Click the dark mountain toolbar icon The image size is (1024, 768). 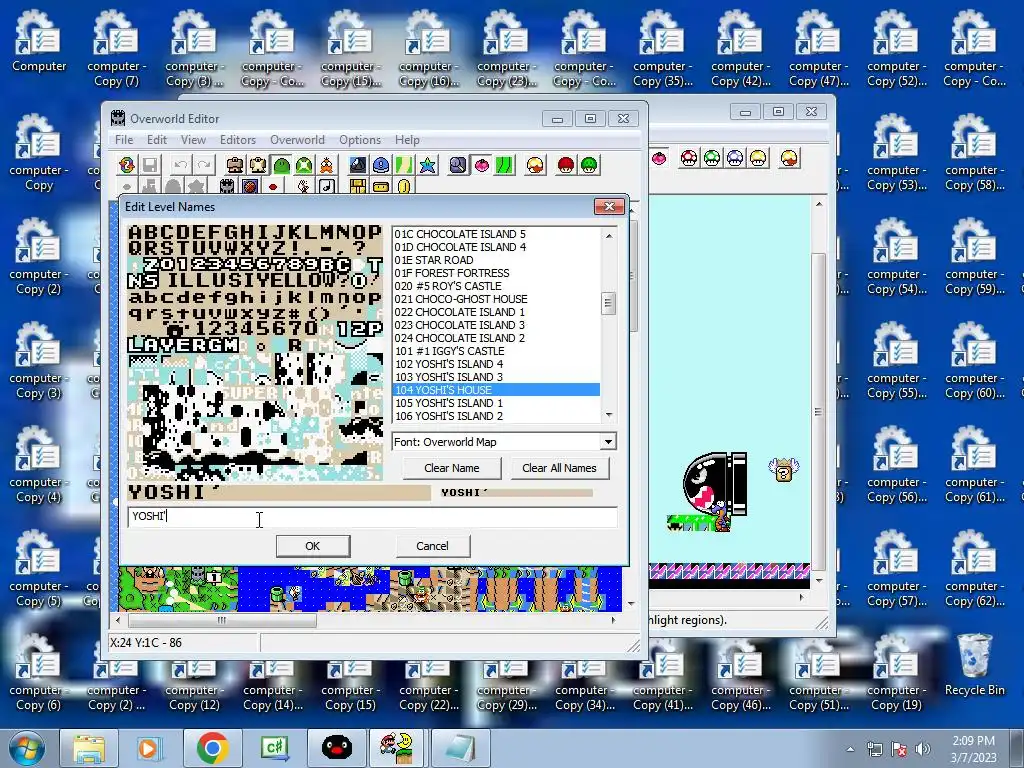(358, 165)
